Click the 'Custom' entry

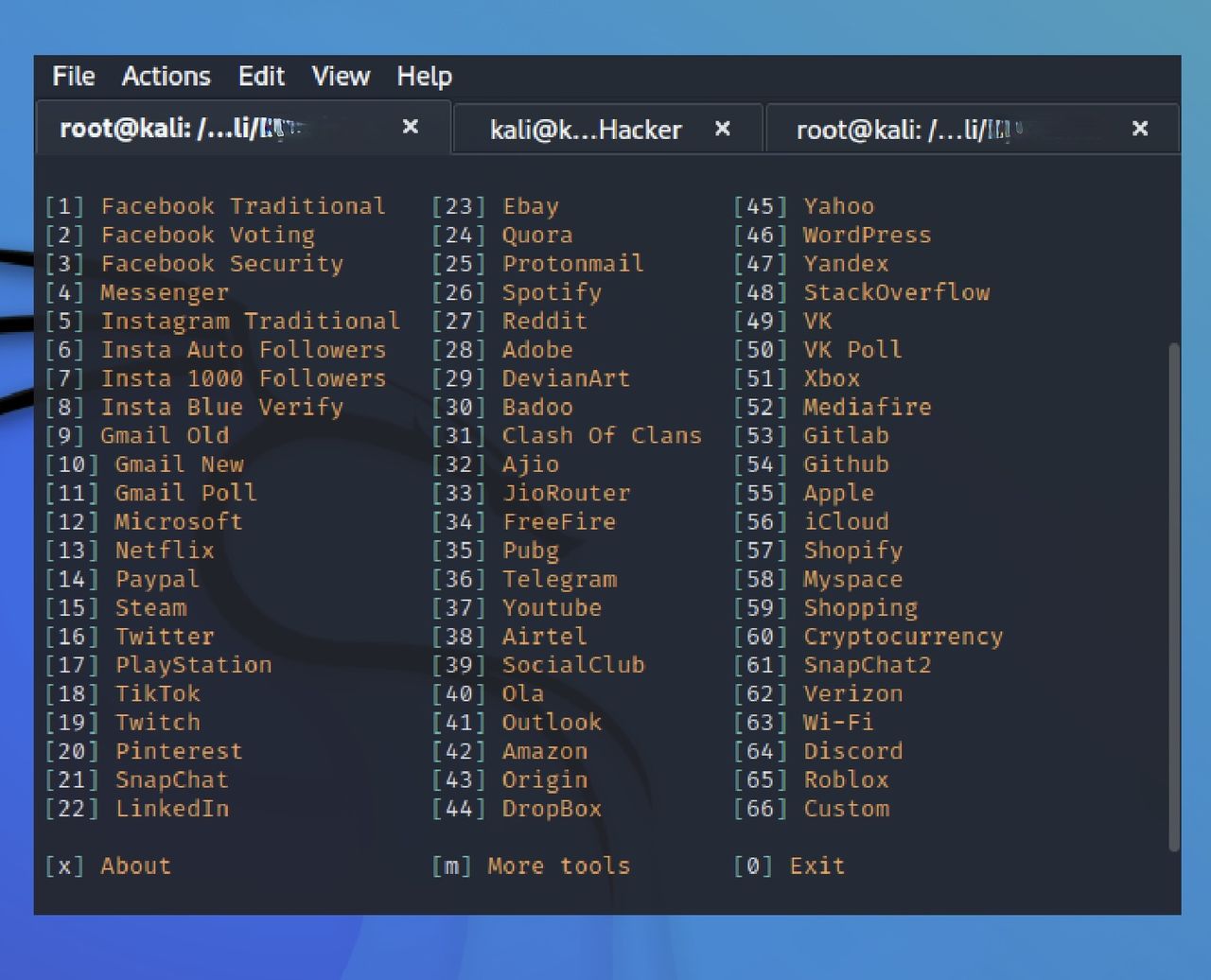click(847, 808)
